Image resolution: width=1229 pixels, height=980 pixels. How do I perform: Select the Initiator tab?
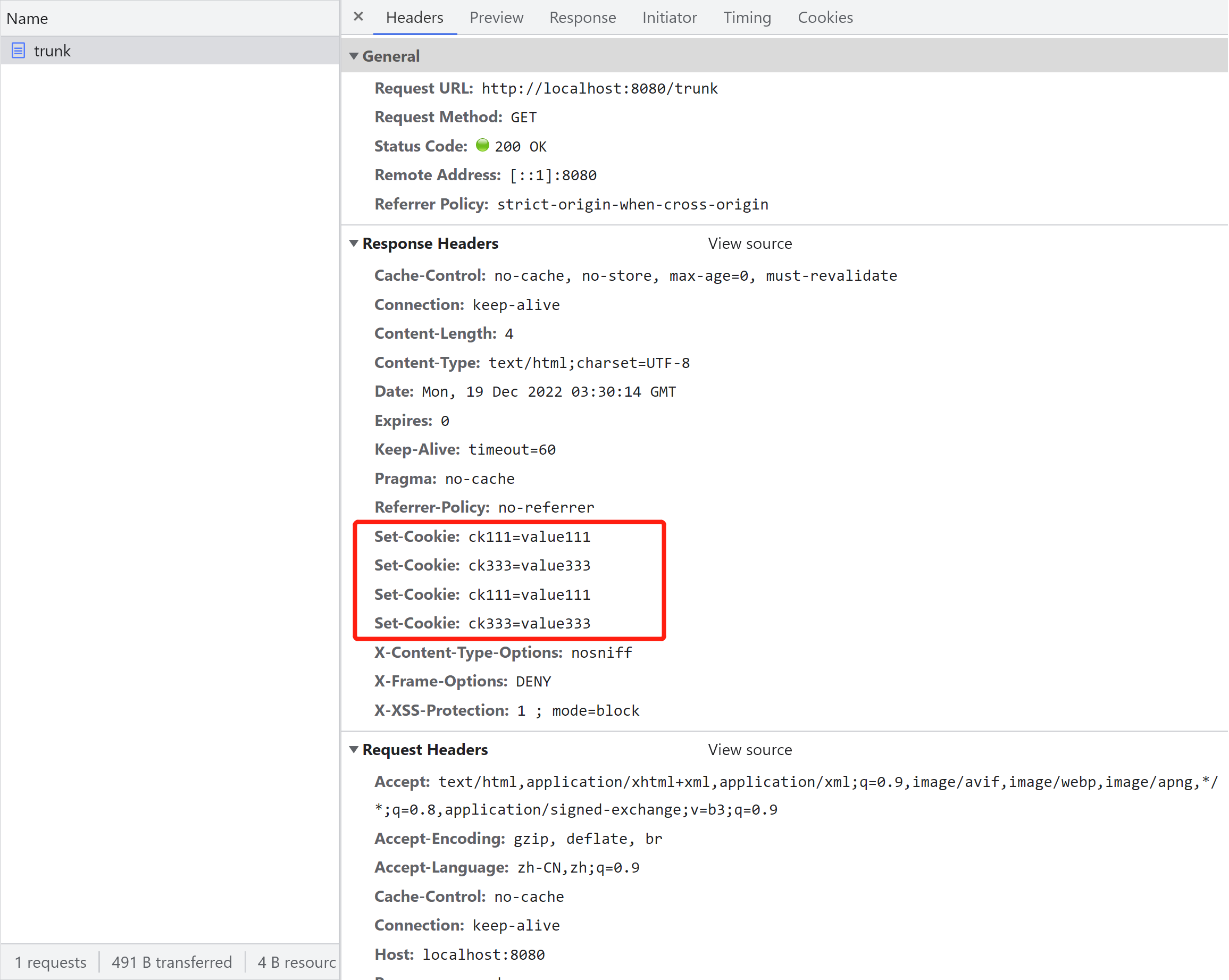669,17
